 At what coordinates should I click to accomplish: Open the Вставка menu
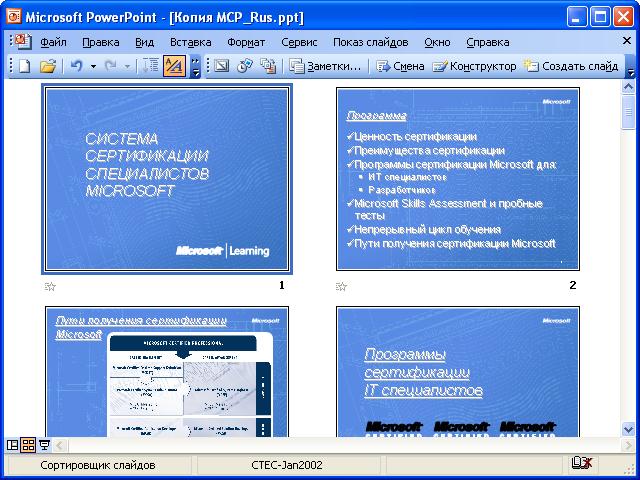[191, 42]
